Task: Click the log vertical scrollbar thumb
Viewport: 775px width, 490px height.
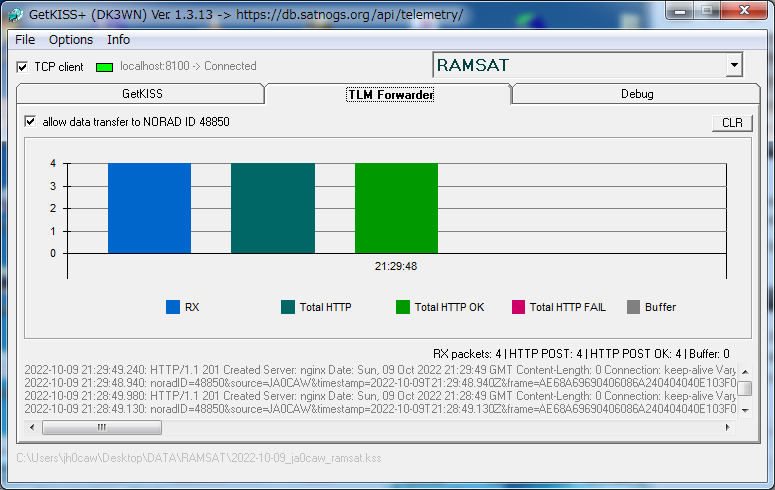Action: (x=745, y=388)
